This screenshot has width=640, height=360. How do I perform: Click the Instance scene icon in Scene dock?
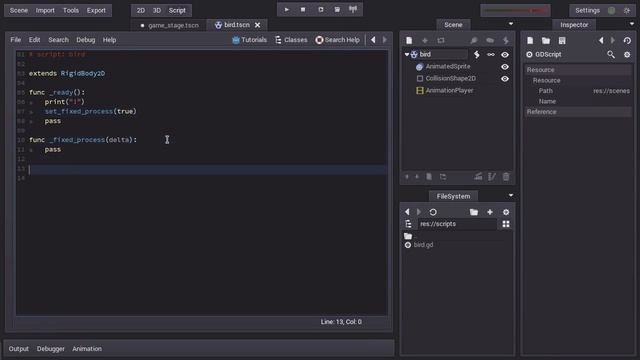pos(441,40)
